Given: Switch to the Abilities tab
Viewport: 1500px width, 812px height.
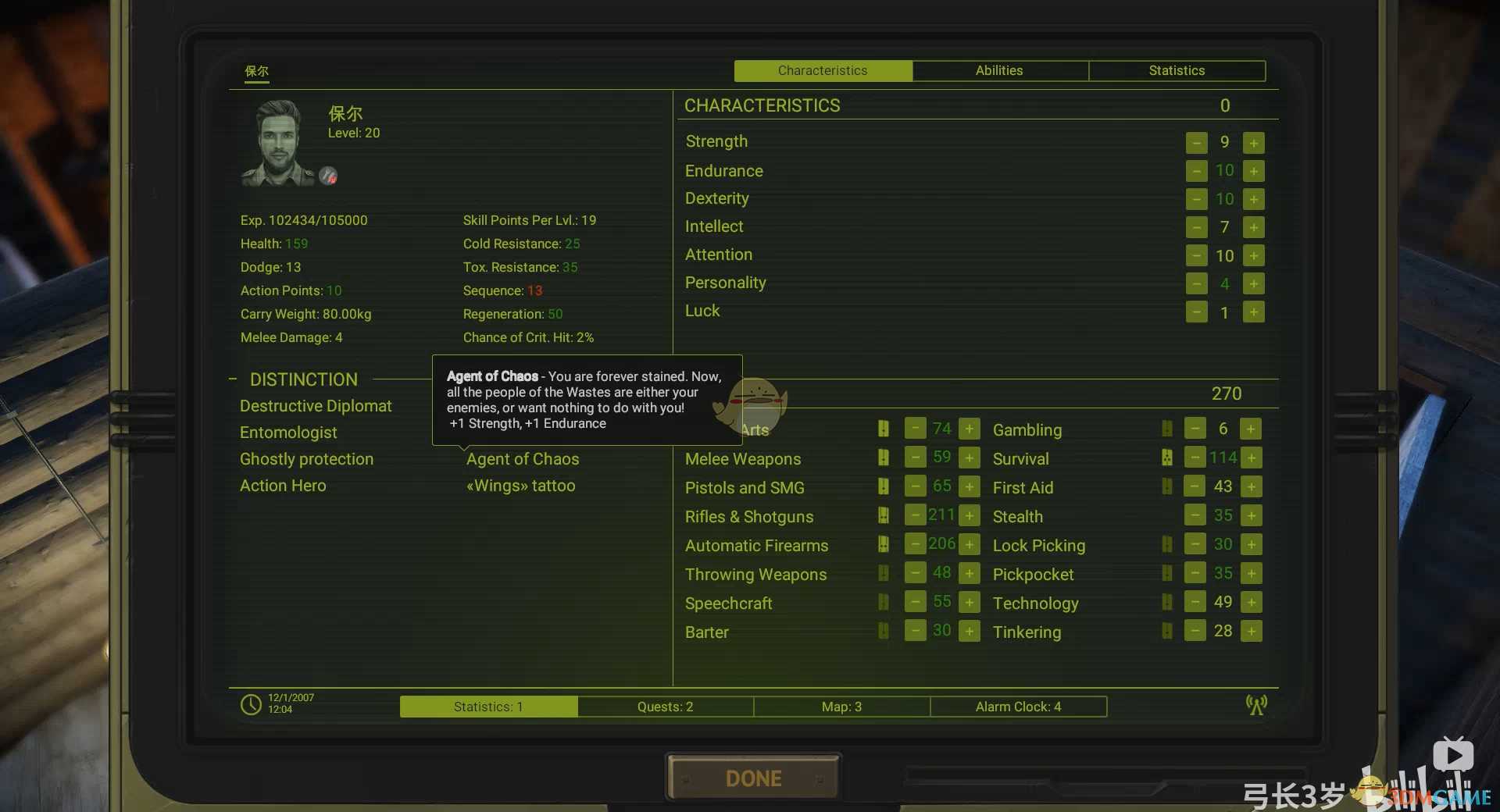Looking at the screenshot, I should (999, 71).
